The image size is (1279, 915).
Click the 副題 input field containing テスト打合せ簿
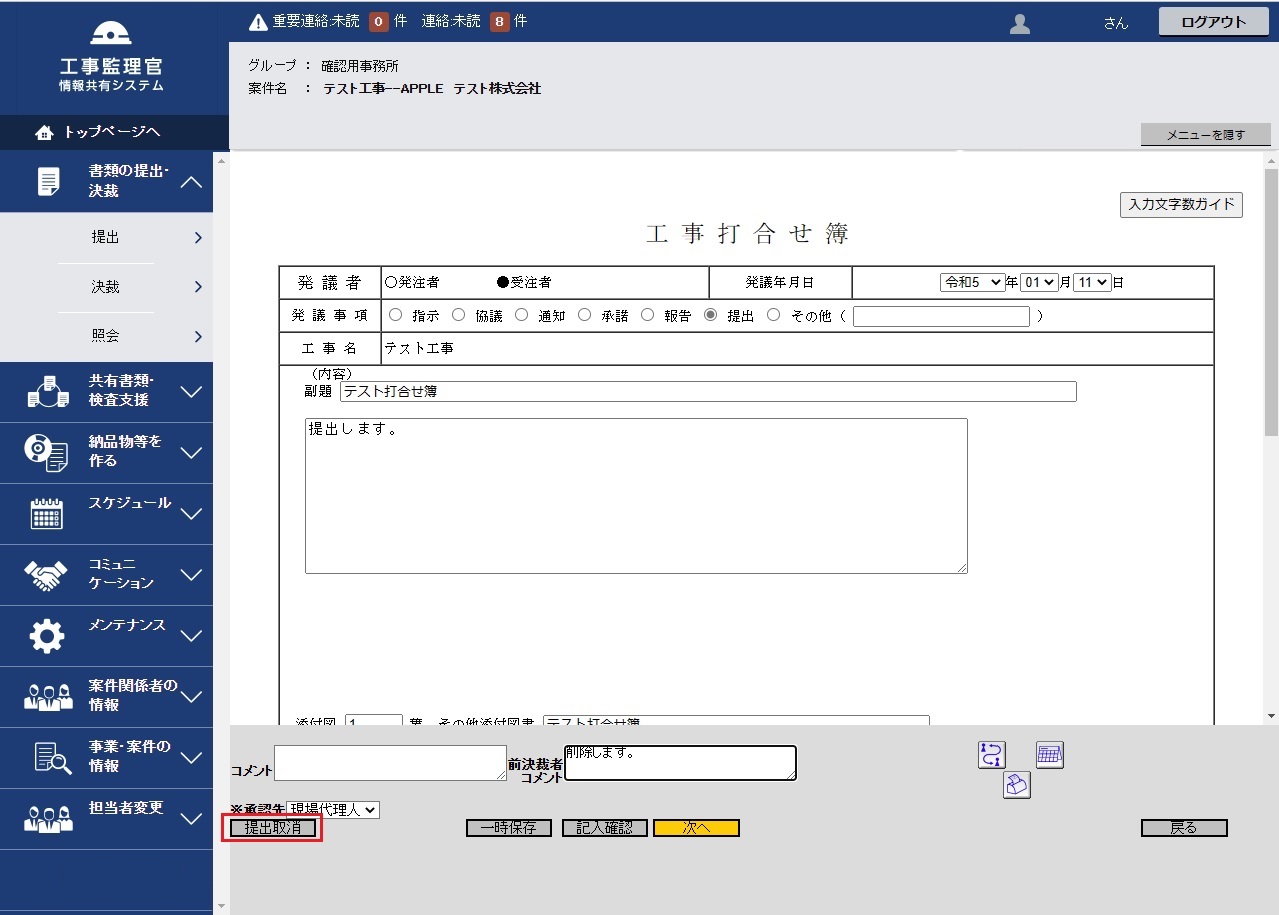[x=708, y=391]
